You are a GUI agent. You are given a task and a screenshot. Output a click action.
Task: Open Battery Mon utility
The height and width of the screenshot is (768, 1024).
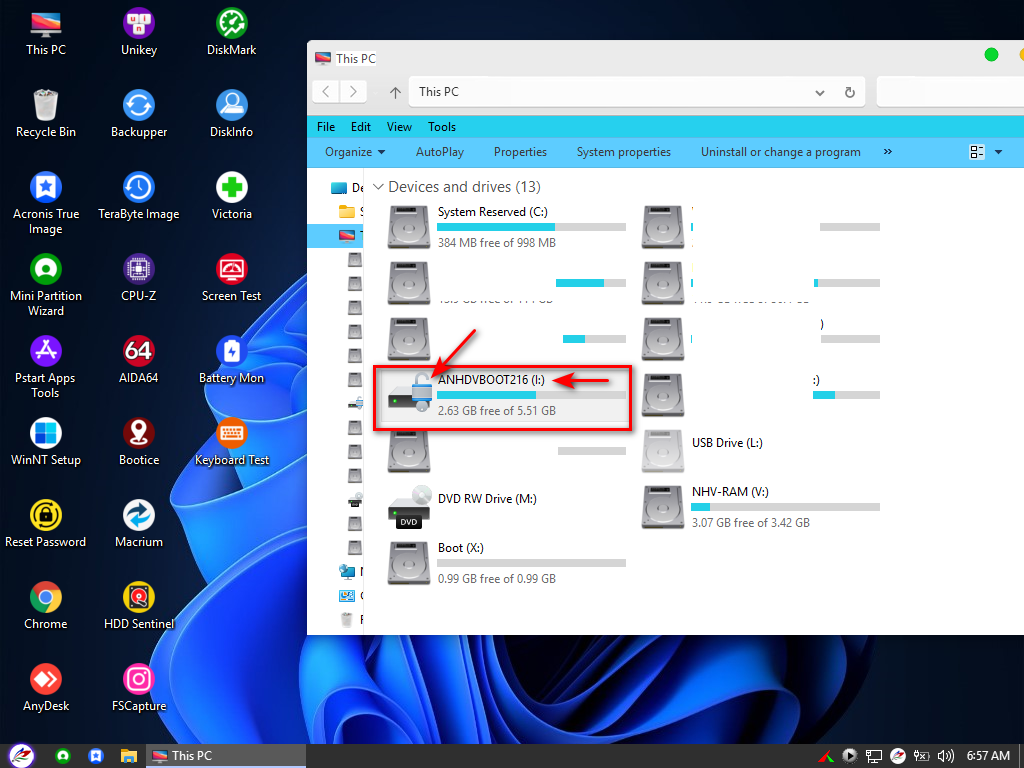[231, 360]
